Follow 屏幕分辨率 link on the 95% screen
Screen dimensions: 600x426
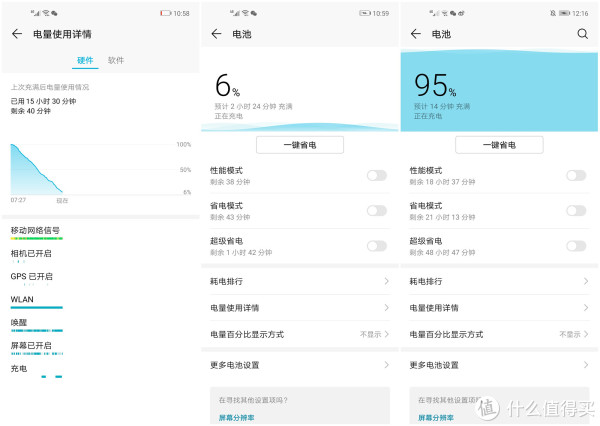437,417
